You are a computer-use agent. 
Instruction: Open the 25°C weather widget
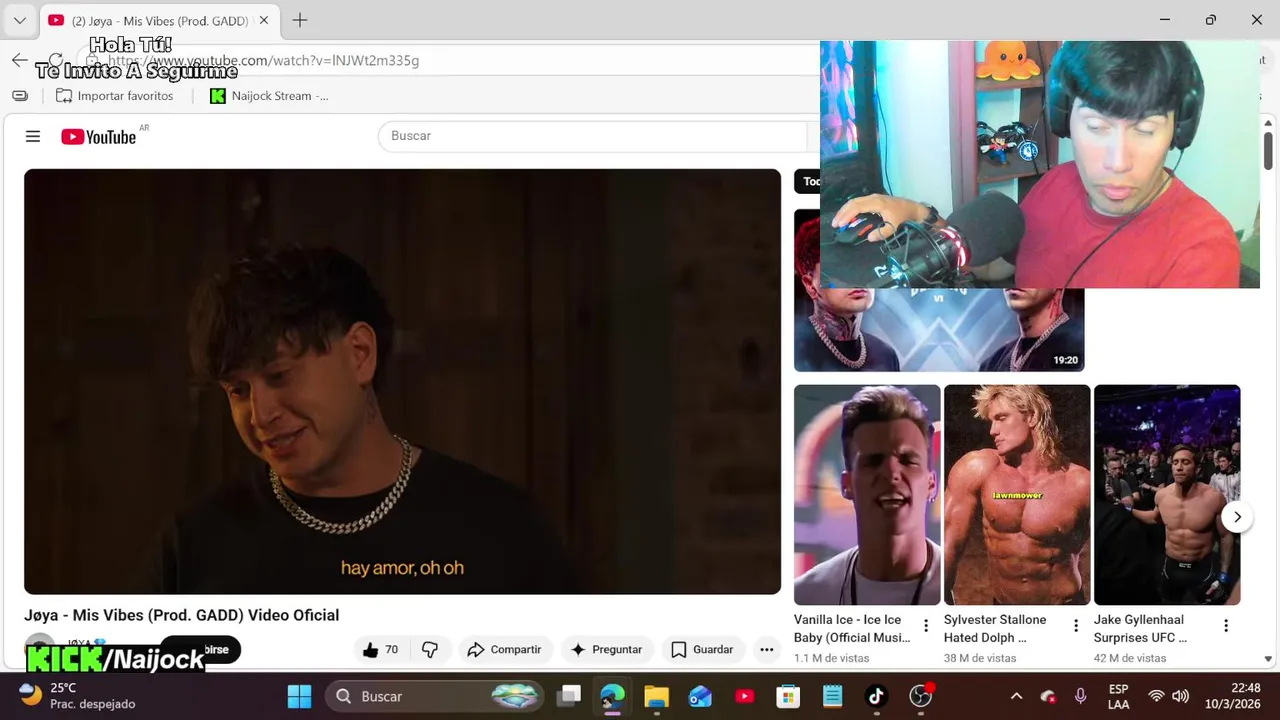pyautogui.click(x=77, y=696)
